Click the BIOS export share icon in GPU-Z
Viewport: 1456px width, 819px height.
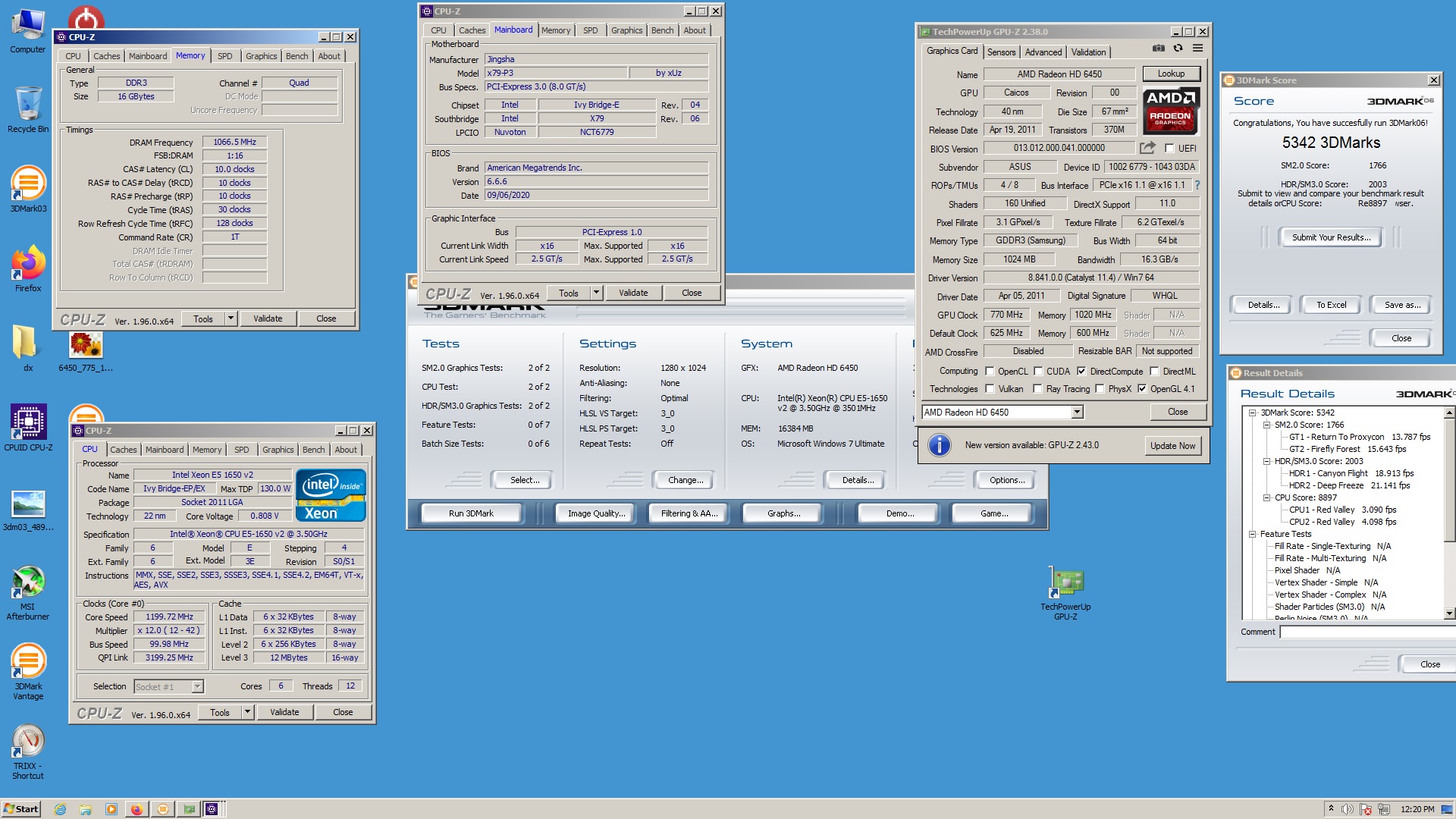(1147, 148)
